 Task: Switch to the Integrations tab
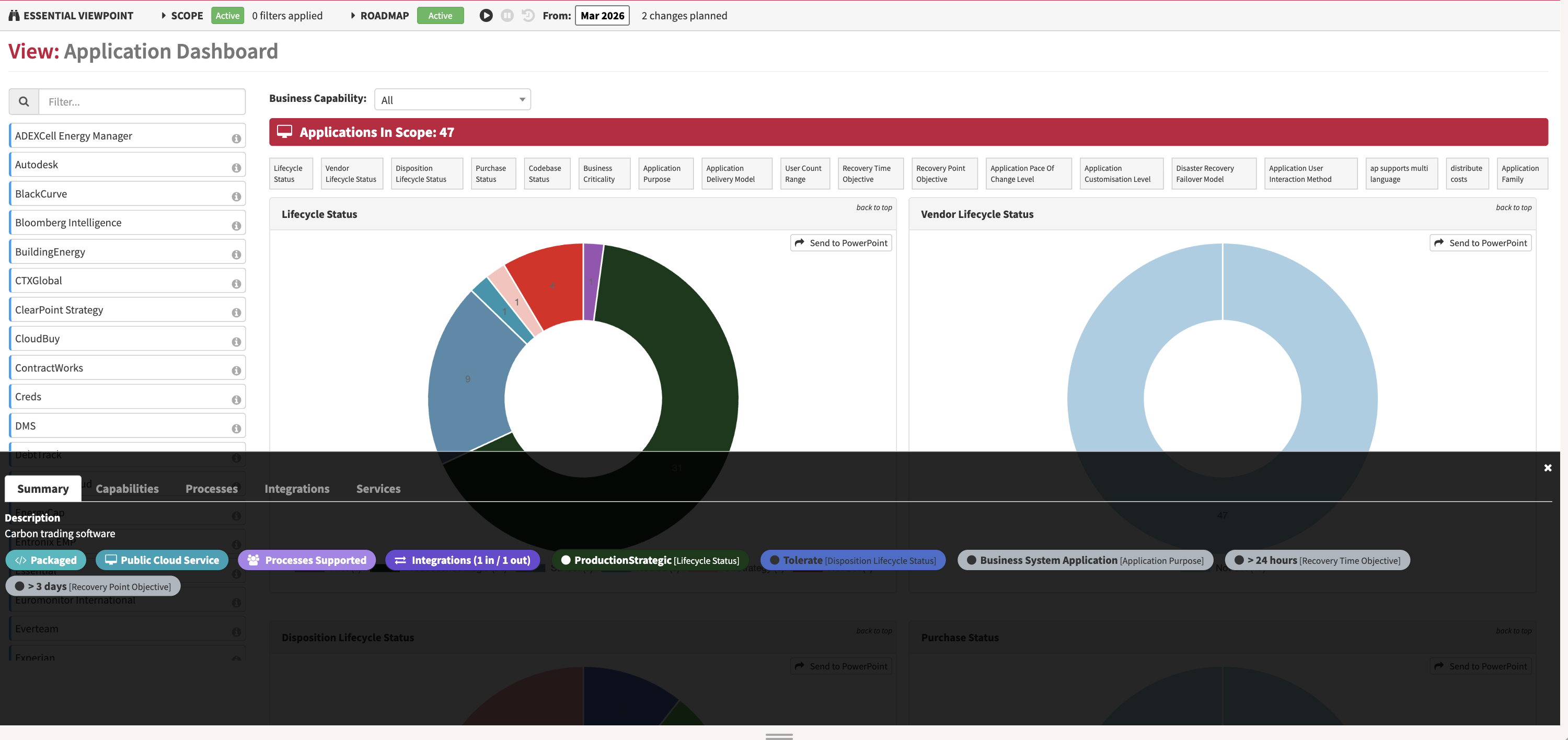pos(296,489)
